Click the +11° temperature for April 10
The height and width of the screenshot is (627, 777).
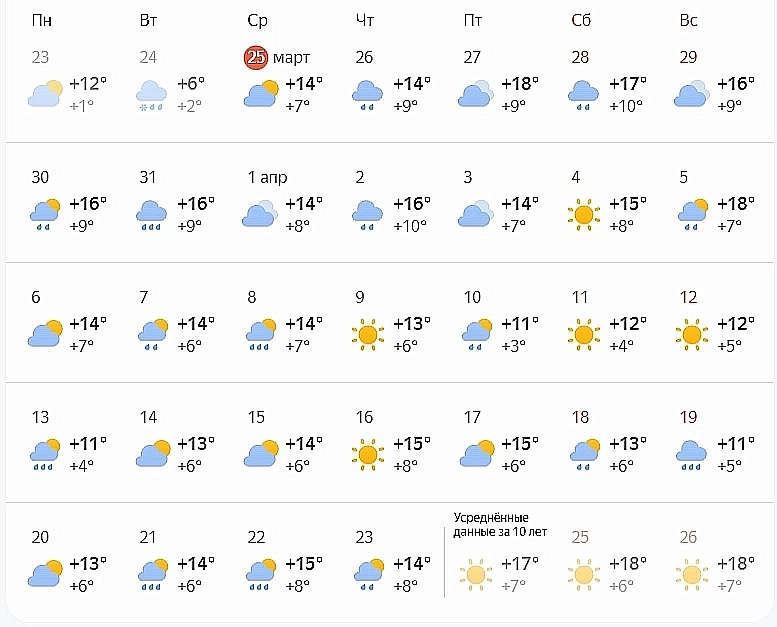tap(519, 324)
